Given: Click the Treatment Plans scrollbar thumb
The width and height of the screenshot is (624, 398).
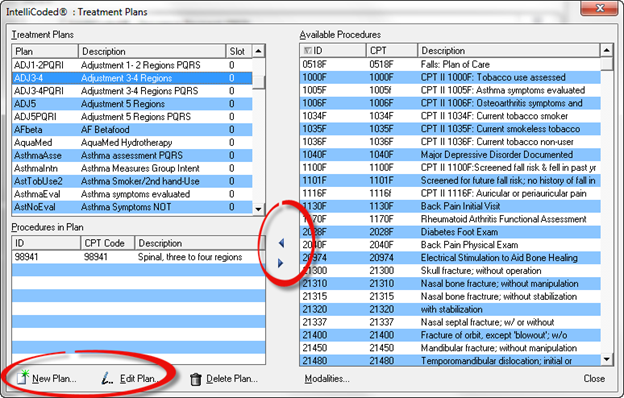Looking at the screenshot, I should click(259, 82).
